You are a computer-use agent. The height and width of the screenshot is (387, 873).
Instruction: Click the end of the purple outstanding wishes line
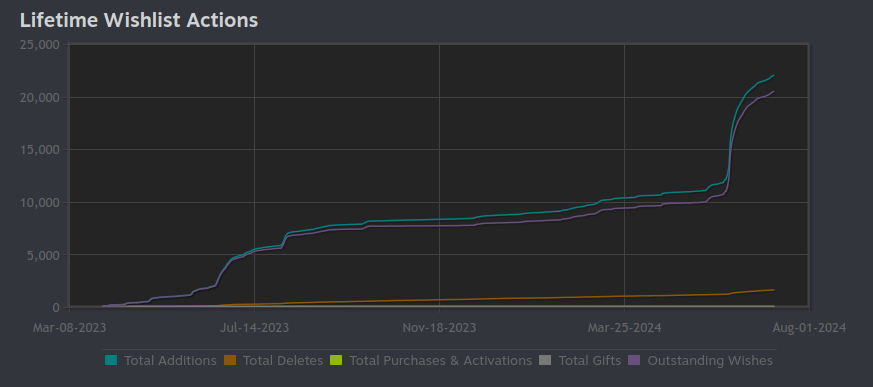click(773, 92)
